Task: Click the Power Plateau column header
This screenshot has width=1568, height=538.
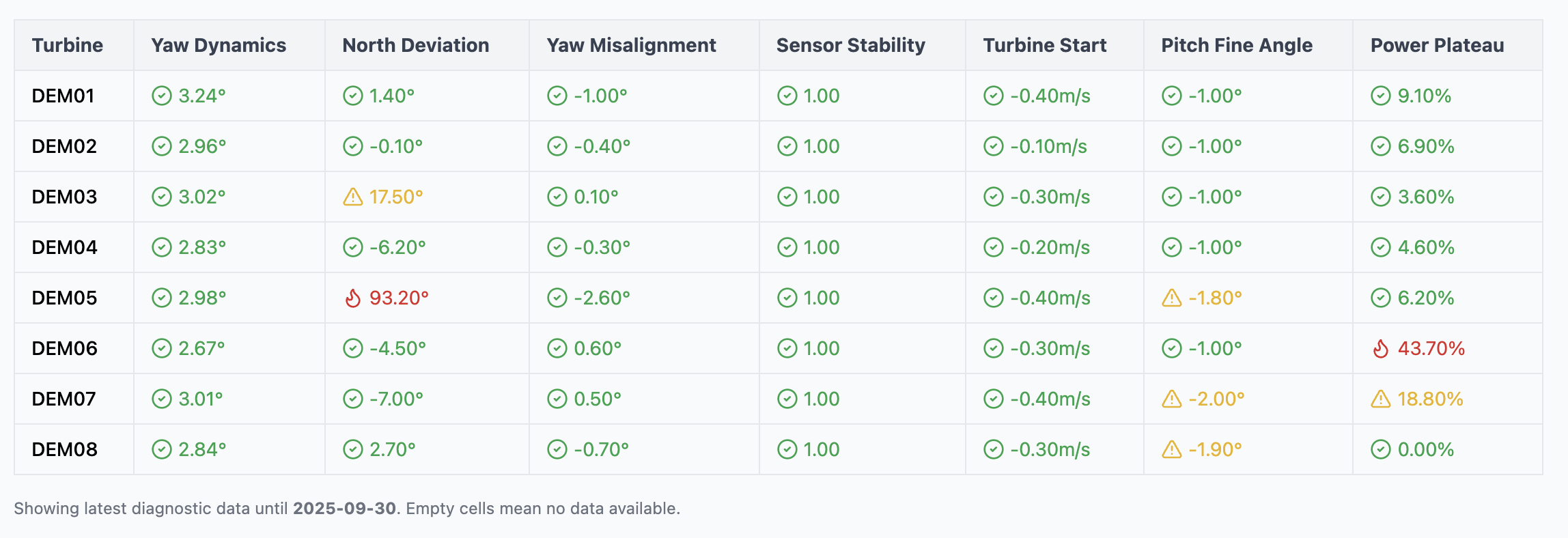Action: 1437,46
